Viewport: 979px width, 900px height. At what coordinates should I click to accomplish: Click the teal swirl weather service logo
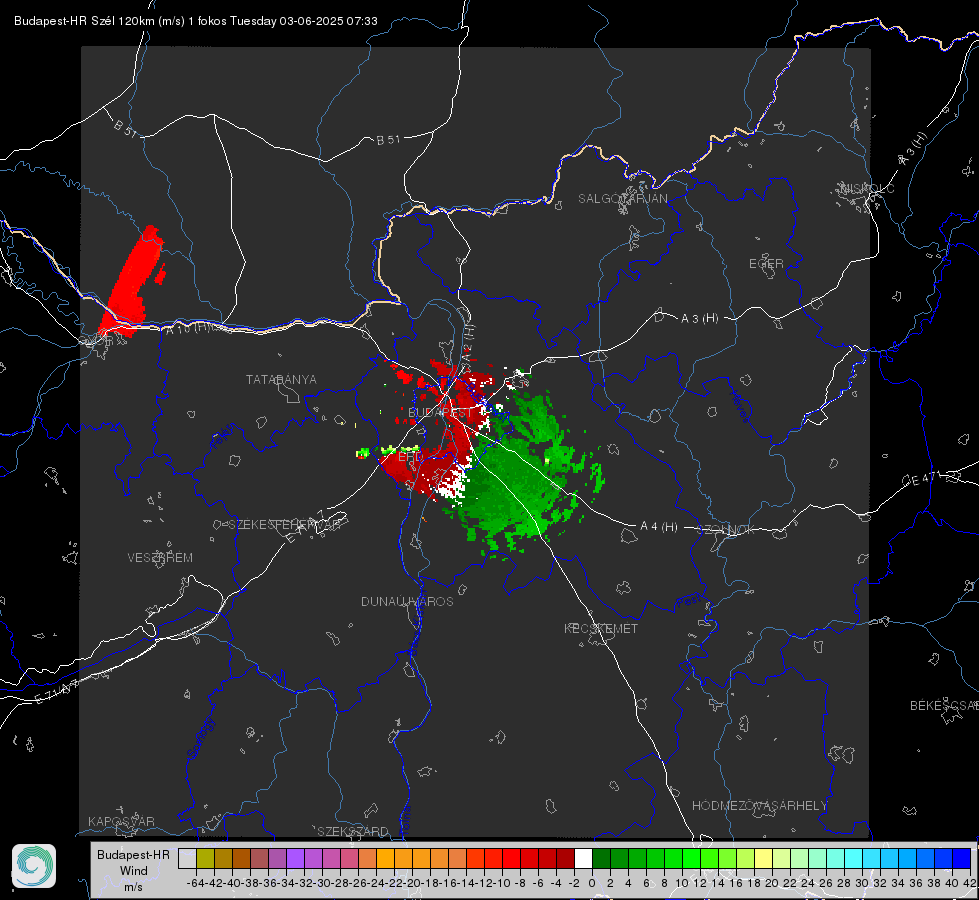pyautogui.click(x=34, y=866)
